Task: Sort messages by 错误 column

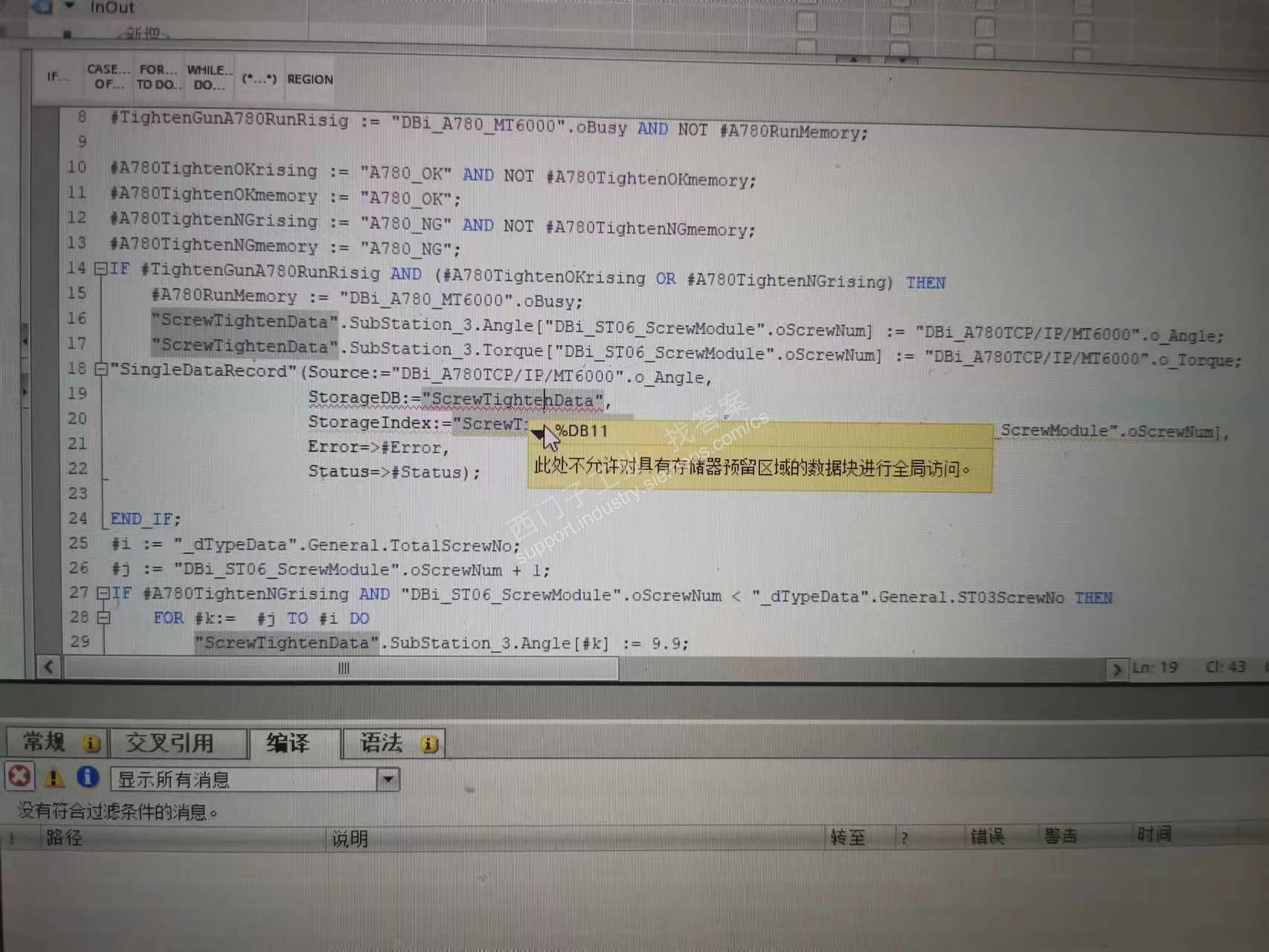Action: click(987, 837)
